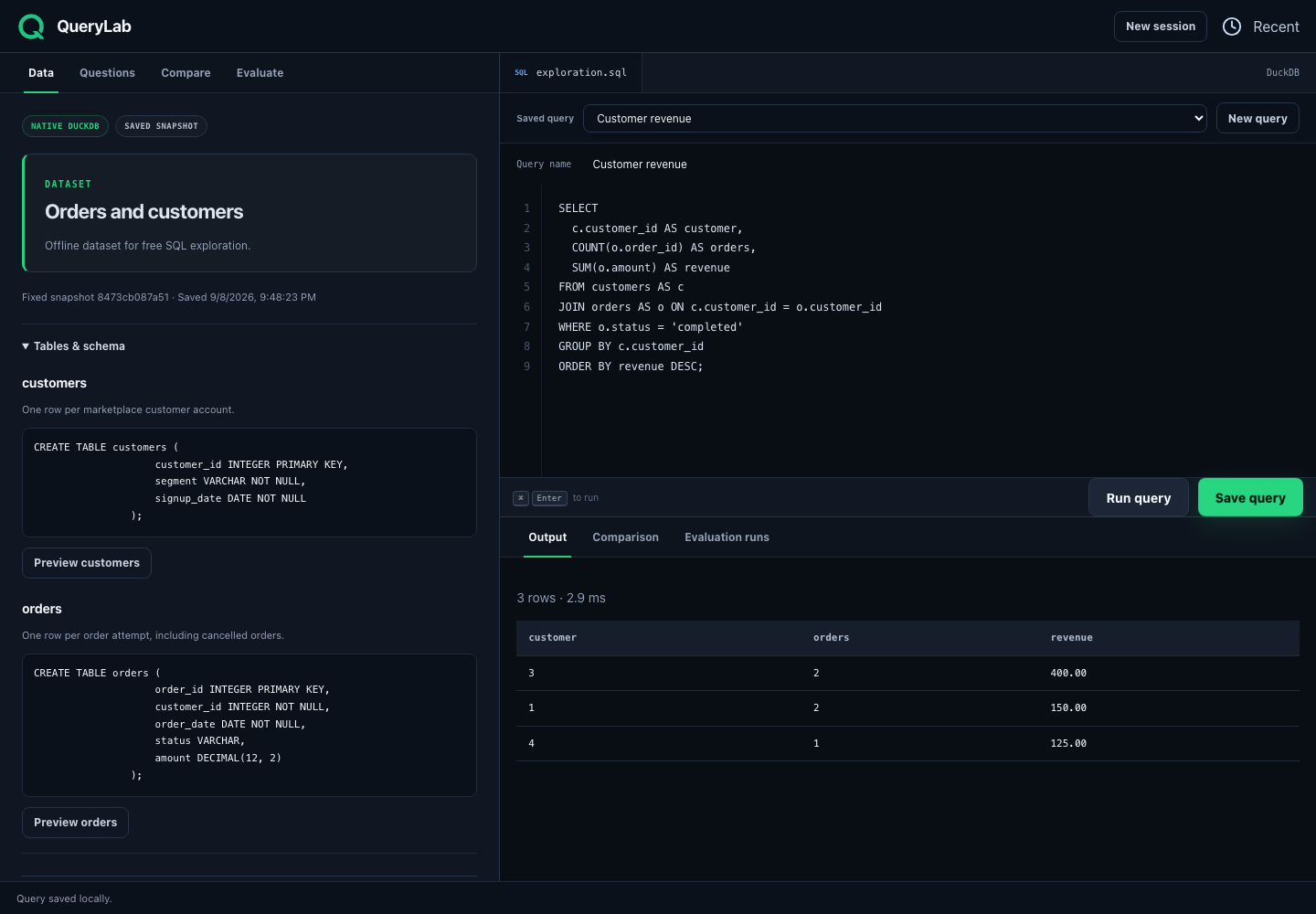Preview the customers table
Screen dimensions: 1316x914
click(x=87, y=563)
